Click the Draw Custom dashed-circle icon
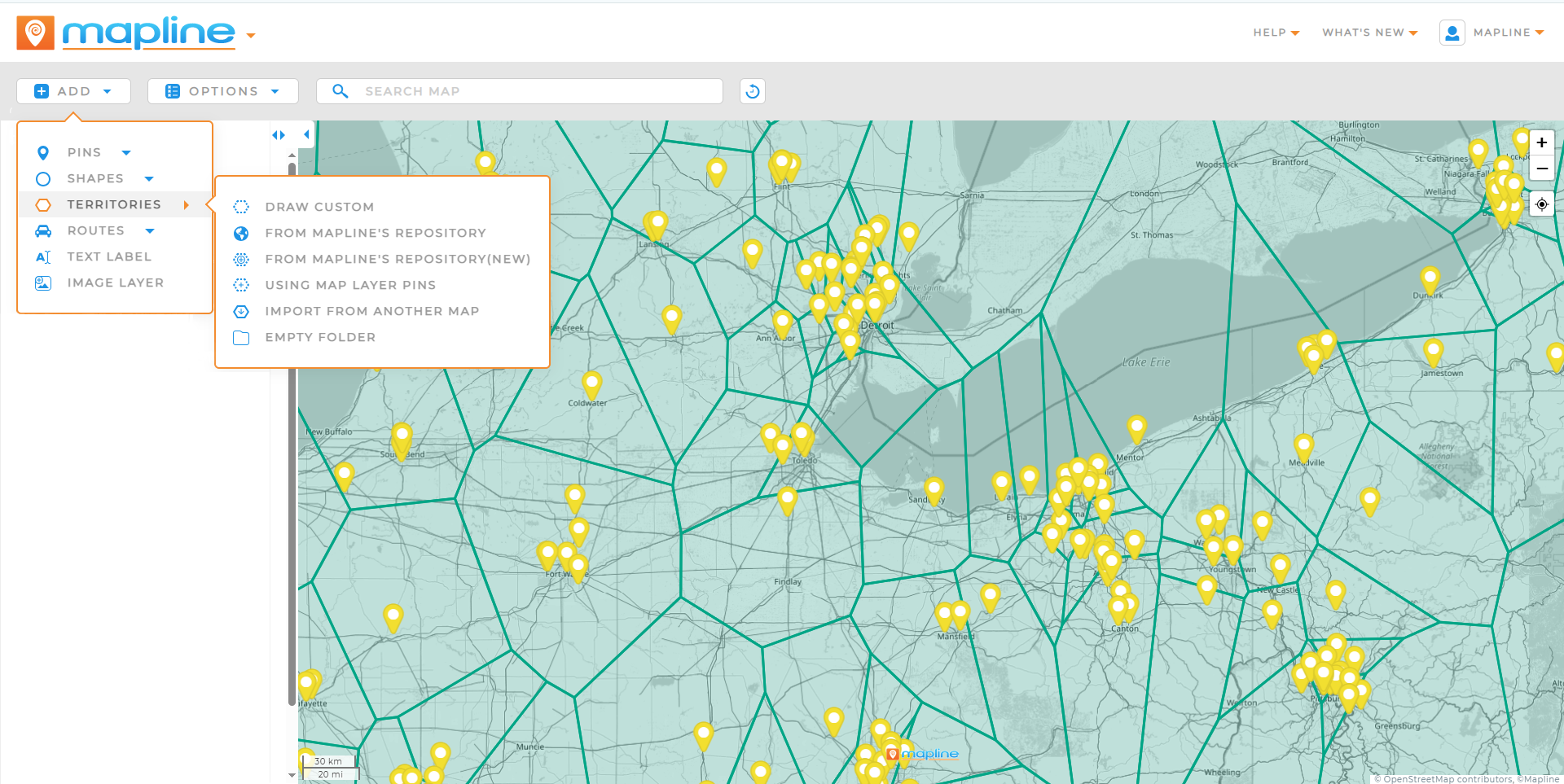Viewport: 1564px width, 784px height. pyautogui.click(x=241, y=207)
